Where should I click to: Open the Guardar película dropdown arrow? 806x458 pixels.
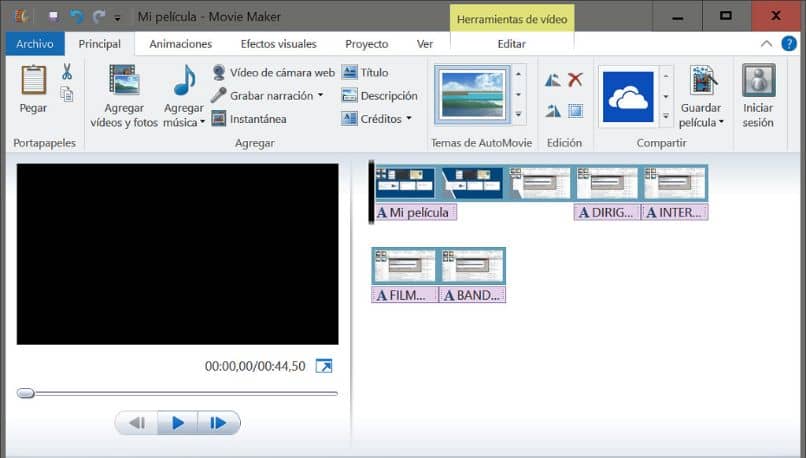(721, 122)
